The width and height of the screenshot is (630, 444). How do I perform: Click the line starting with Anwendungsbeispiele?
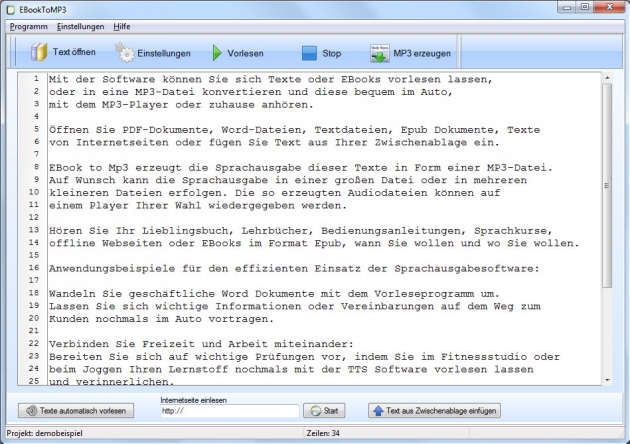pyautogui.click(x=250, y=267)
